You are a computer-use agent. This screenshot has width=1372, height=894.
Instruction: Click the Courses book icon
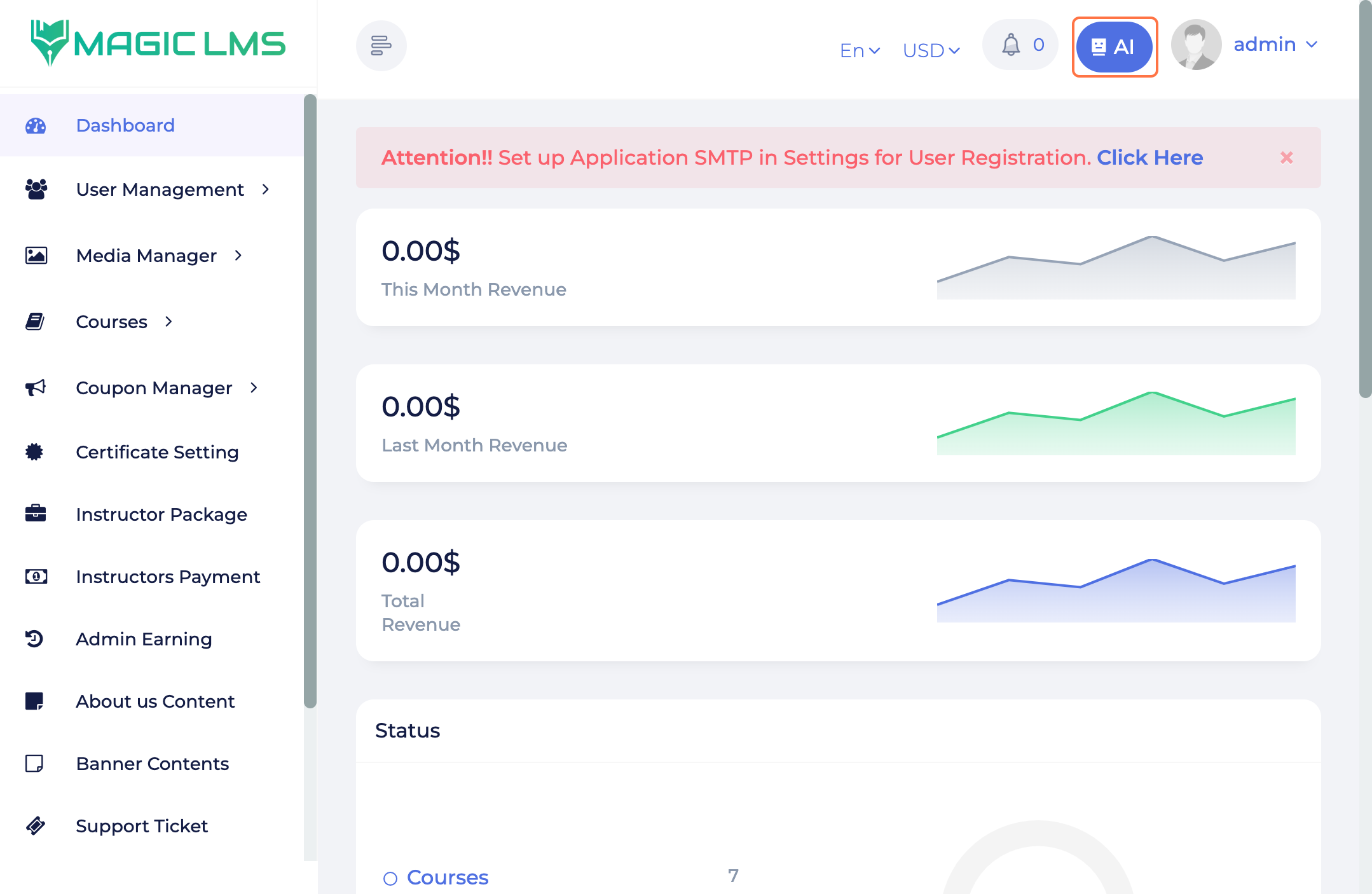pyautogui.click(x=35, y=322)
